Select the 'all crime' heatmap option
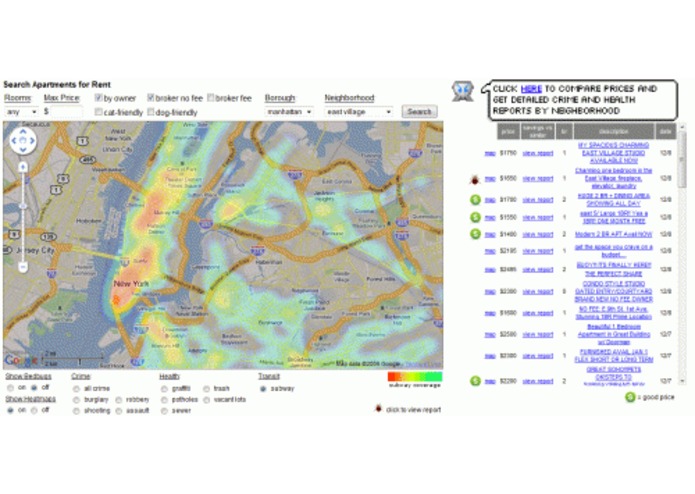 click(76, 389)
